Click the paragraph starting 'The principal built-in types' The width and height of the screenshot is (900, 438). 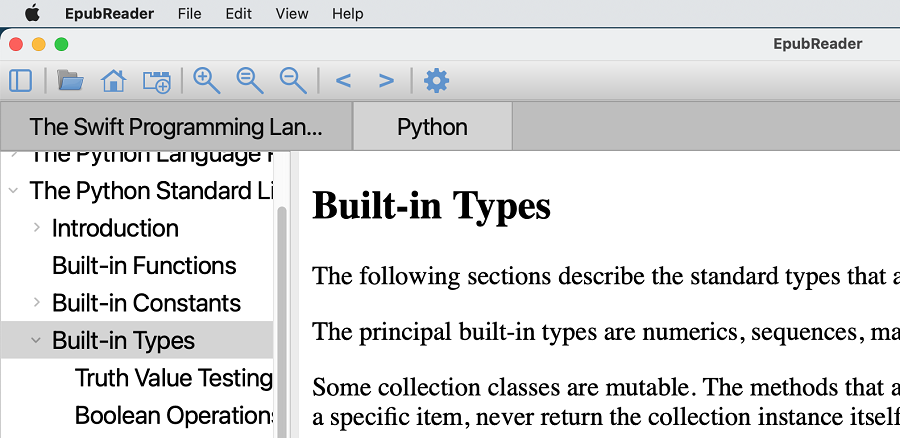coord(606,332)
